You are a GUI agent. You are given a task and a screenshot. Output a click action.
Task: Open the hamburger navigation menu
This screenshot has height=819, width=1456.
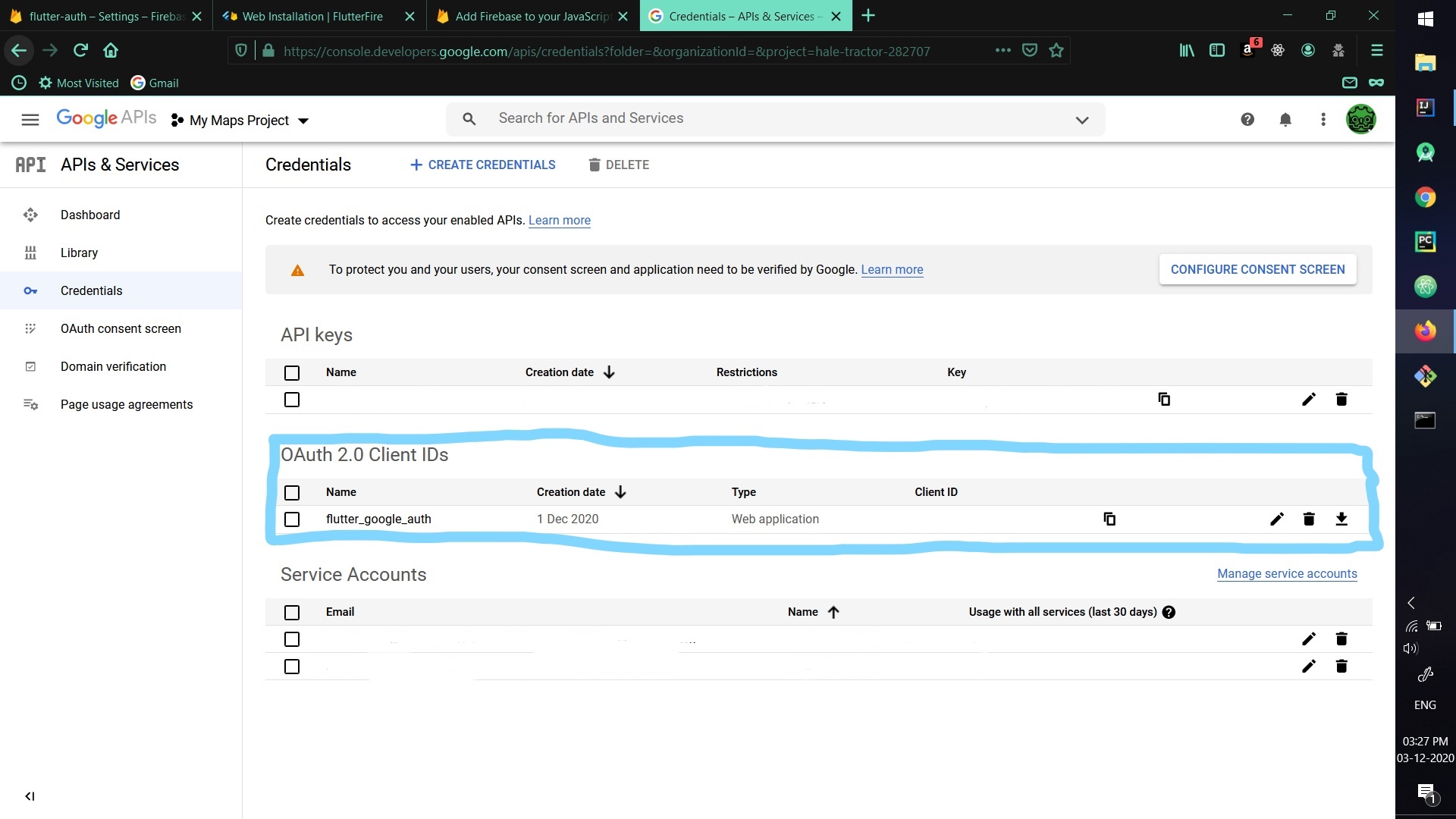(x=30, y=119)
